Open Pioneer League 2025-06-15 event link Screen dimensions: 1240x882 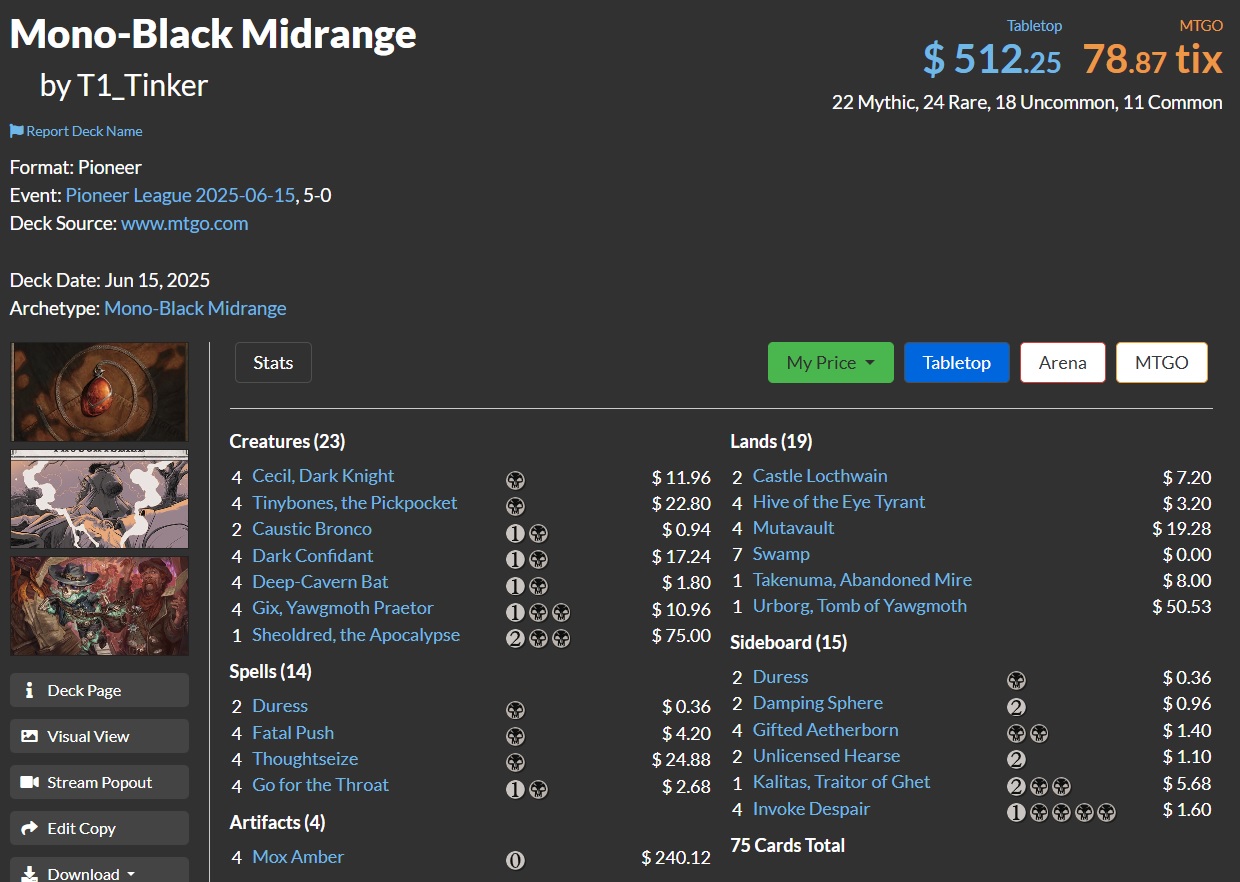pos(180,195)
